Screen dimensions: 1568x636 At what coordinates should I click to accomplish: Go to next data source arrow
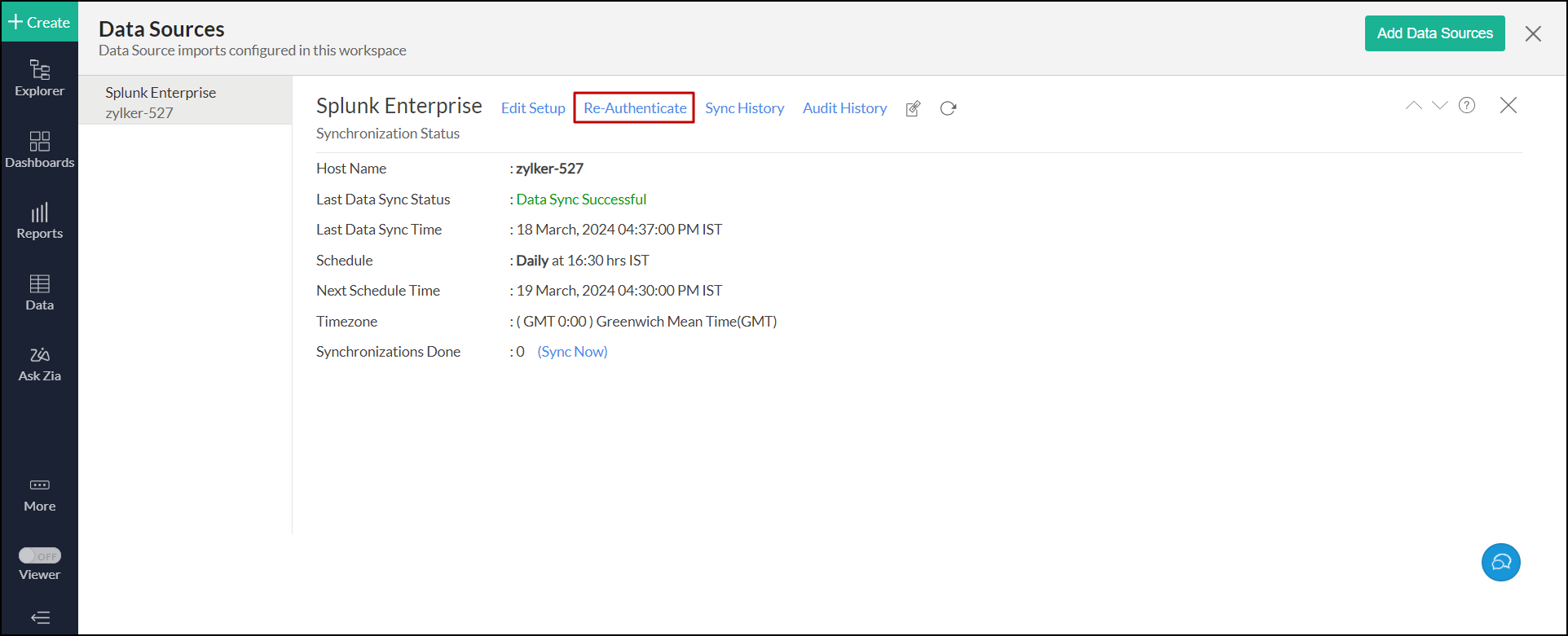coord(1440,105)
